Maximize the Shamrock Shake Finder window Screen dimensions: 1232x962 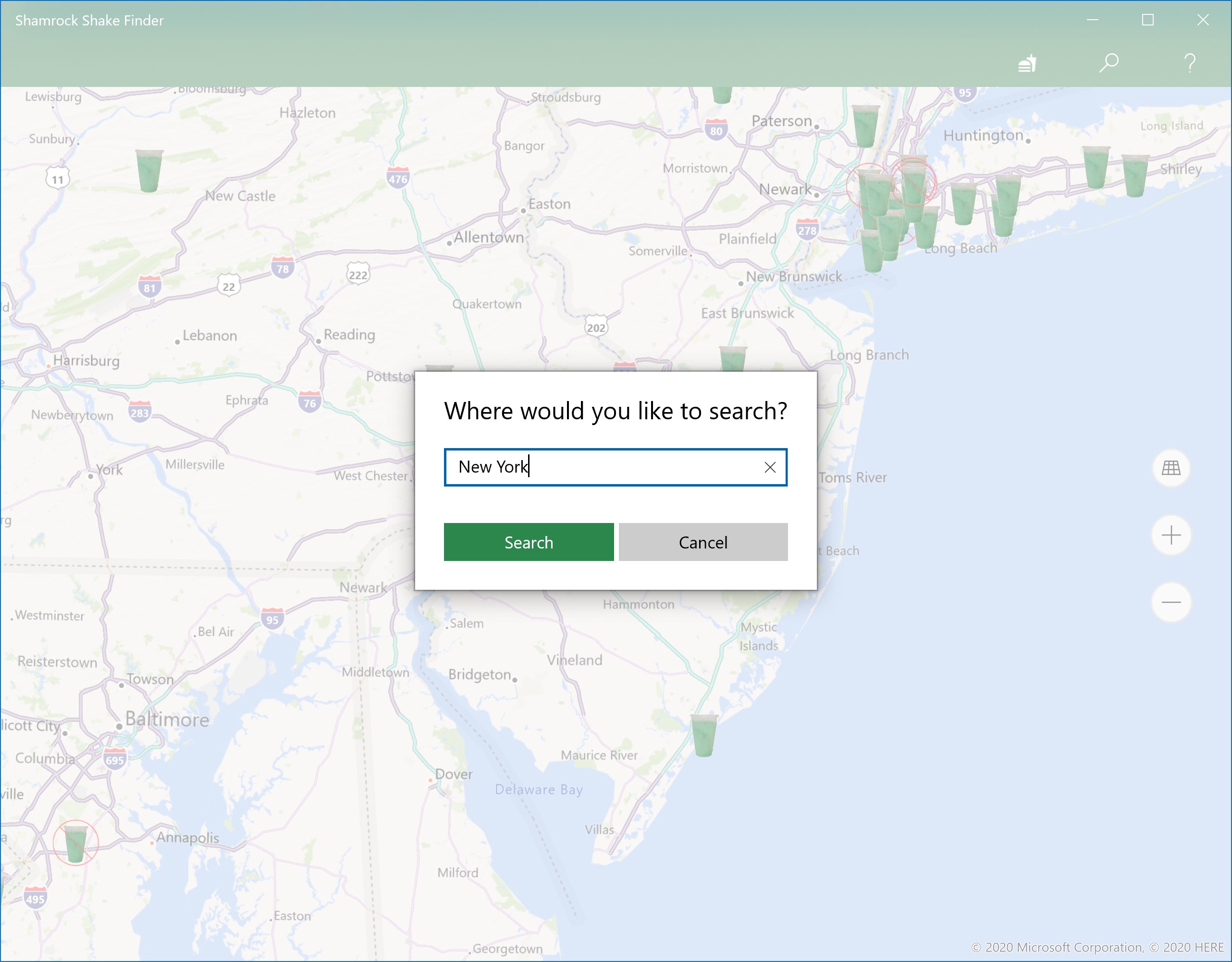(1147, 20)
